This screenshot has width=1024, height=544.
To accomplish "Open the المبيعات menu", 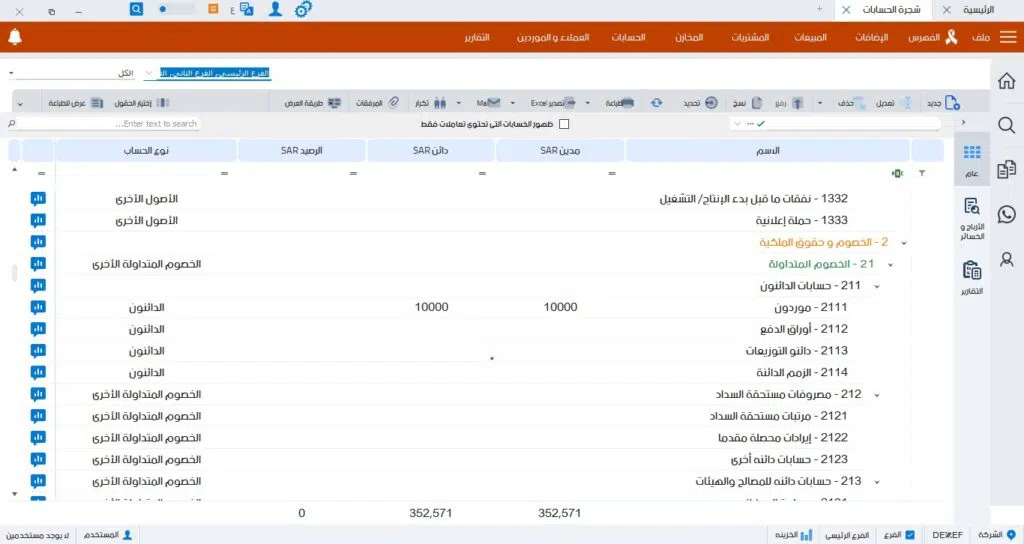I will pyautogui.click(x=810, y=37).
